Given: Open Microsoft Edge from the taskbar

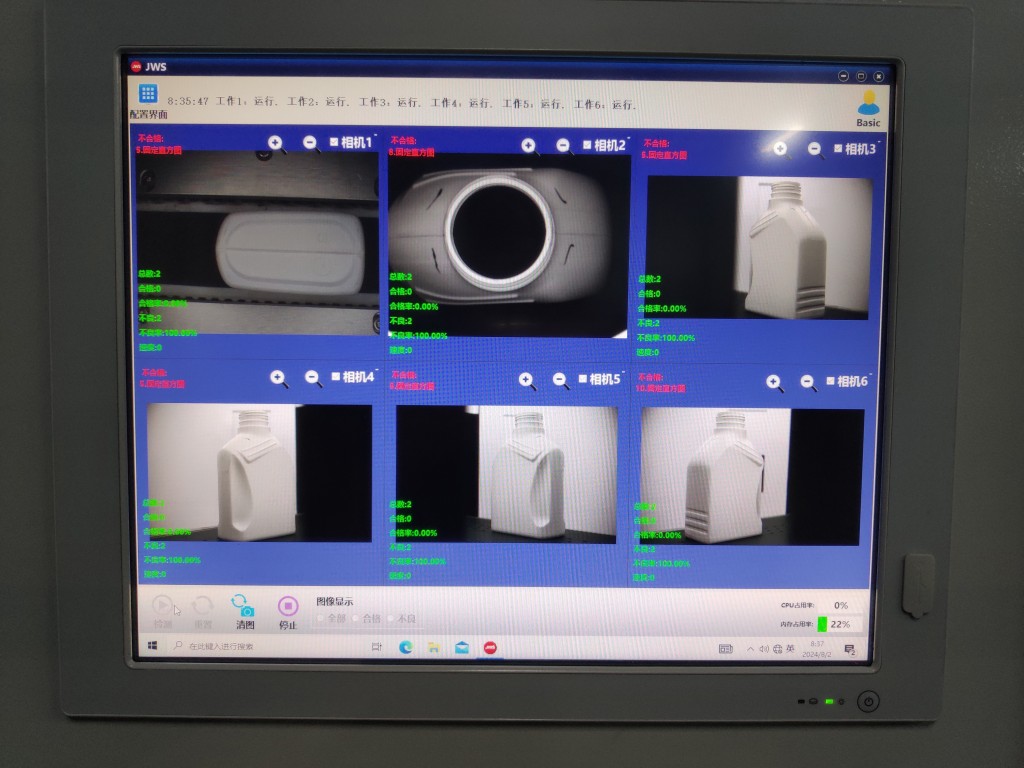Looking at the screenshot, I should [x=406, y=648].
